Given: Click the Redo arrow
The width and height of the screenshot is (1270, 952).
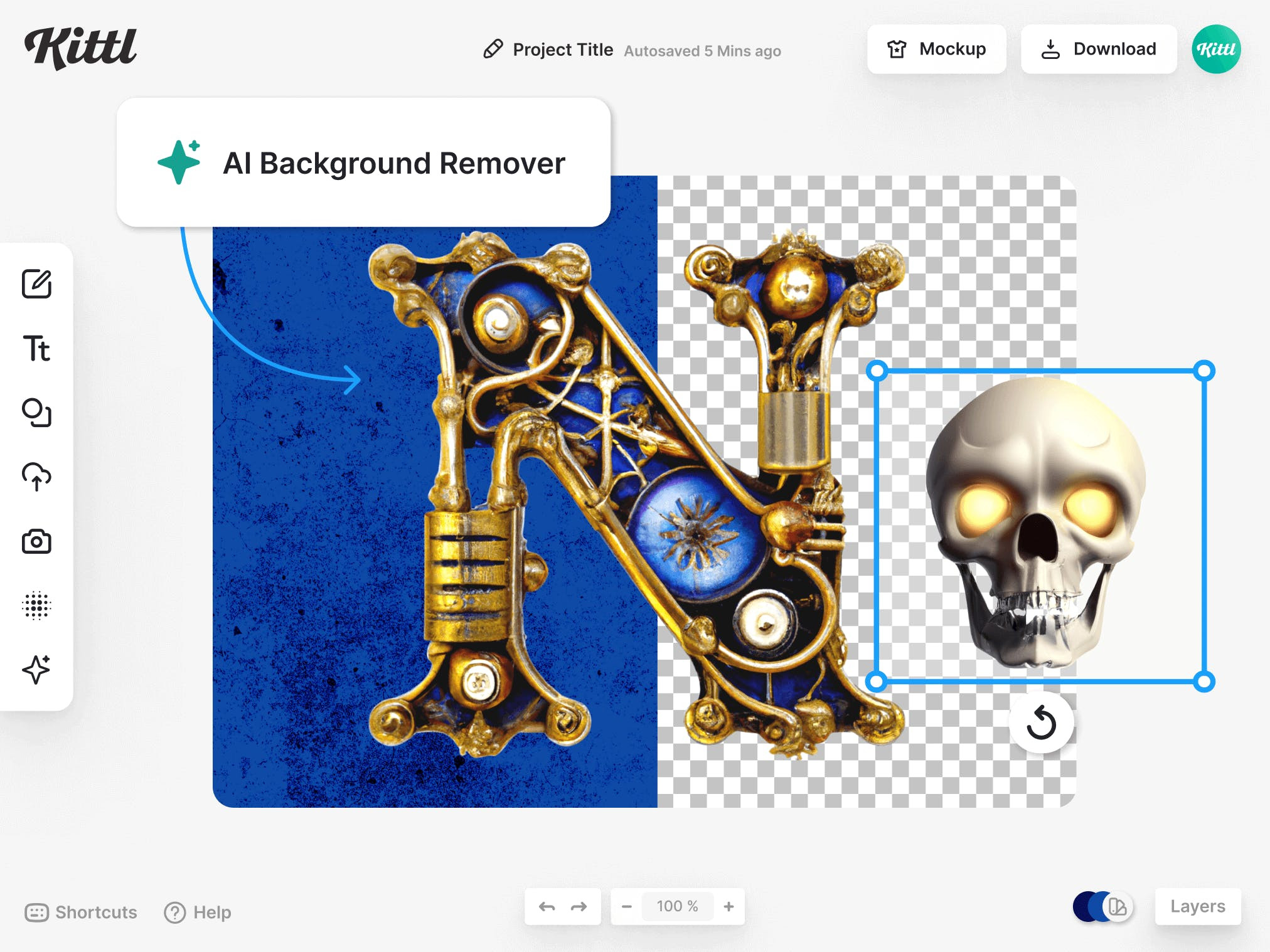Looking at the screenshot, I should click(579, 906).
